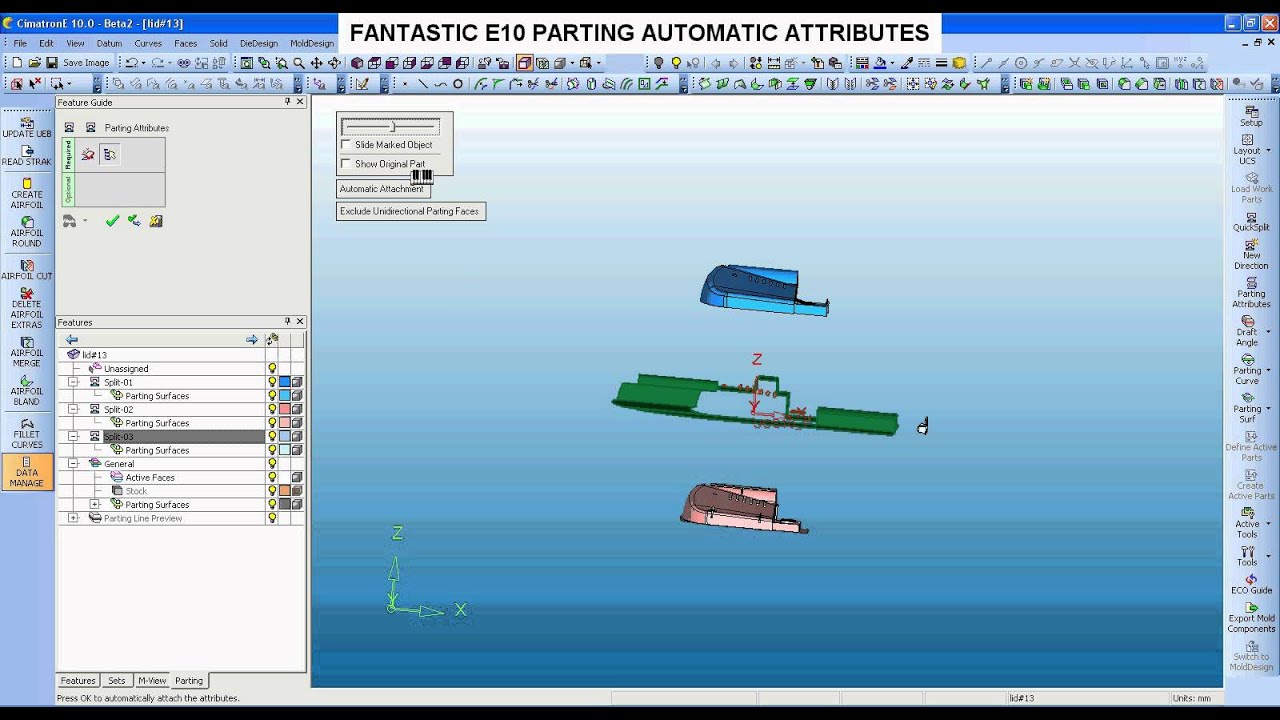The width and height of the screenshot is (1280, 720).
Task: Open the DieDesign menu
Action: click(259, 44)
